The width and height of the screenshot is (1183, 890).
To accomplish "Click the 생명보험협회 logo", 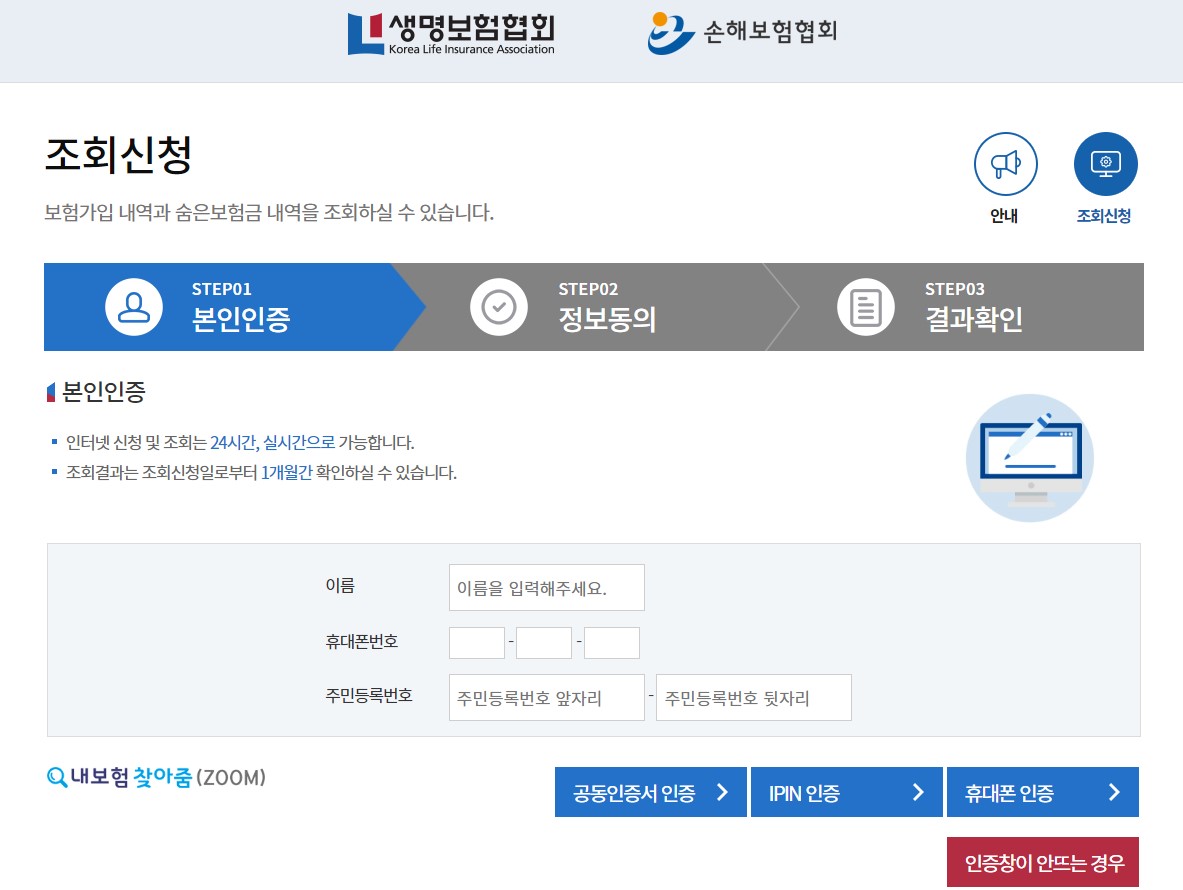I will click(x=451, y=34).
